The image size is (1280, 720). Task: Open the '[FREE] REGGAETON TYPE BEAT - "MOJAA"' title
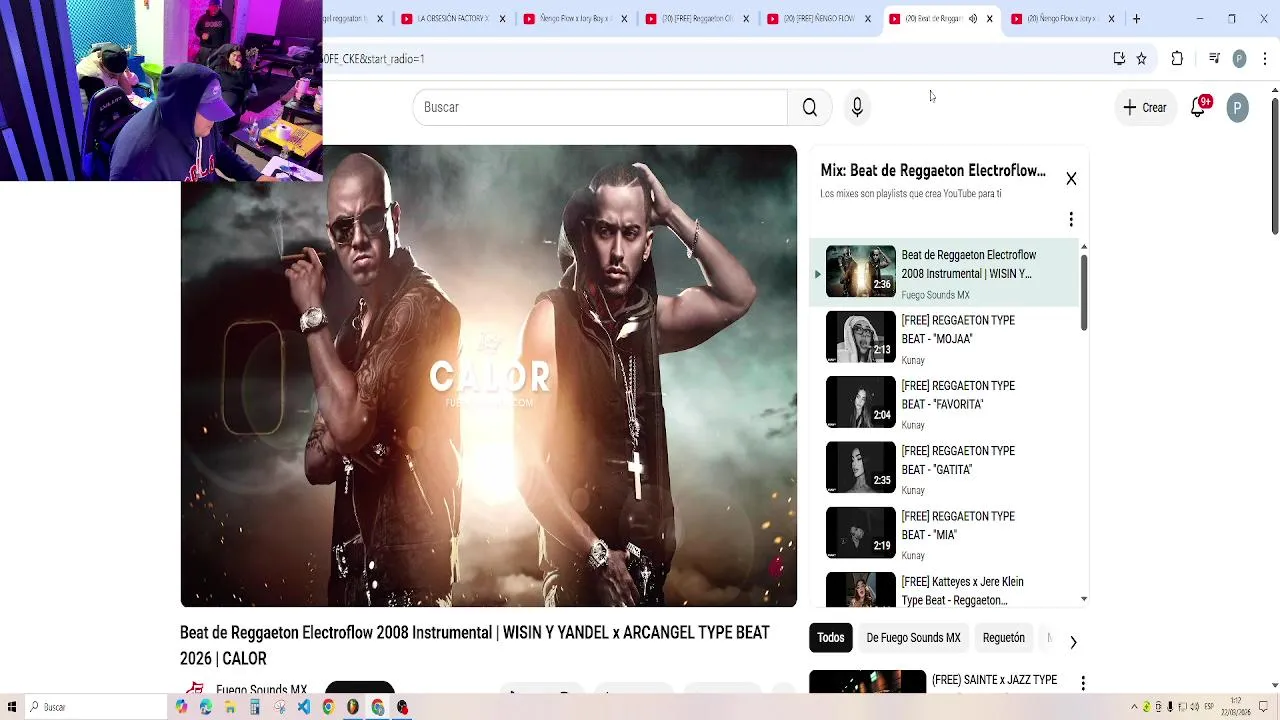tap(958, 330)
